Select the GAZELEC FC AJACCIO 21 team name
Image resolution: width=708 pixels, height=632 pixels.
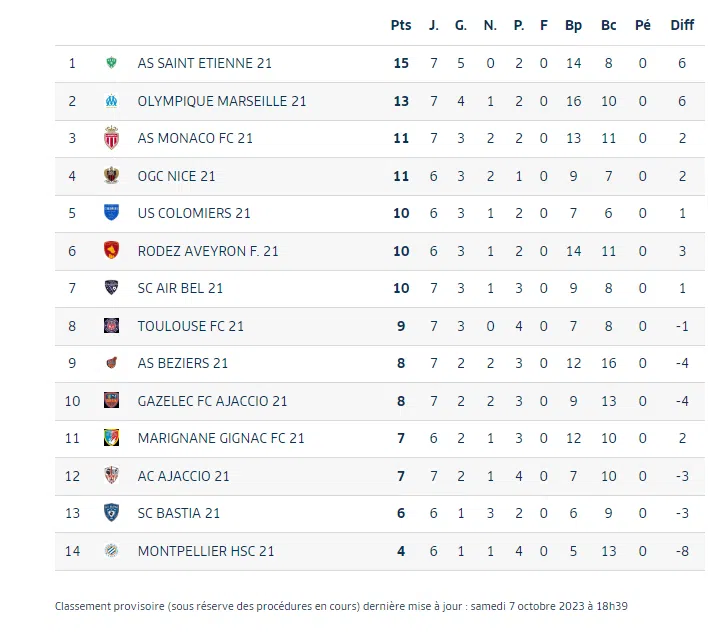pos(212,401)
